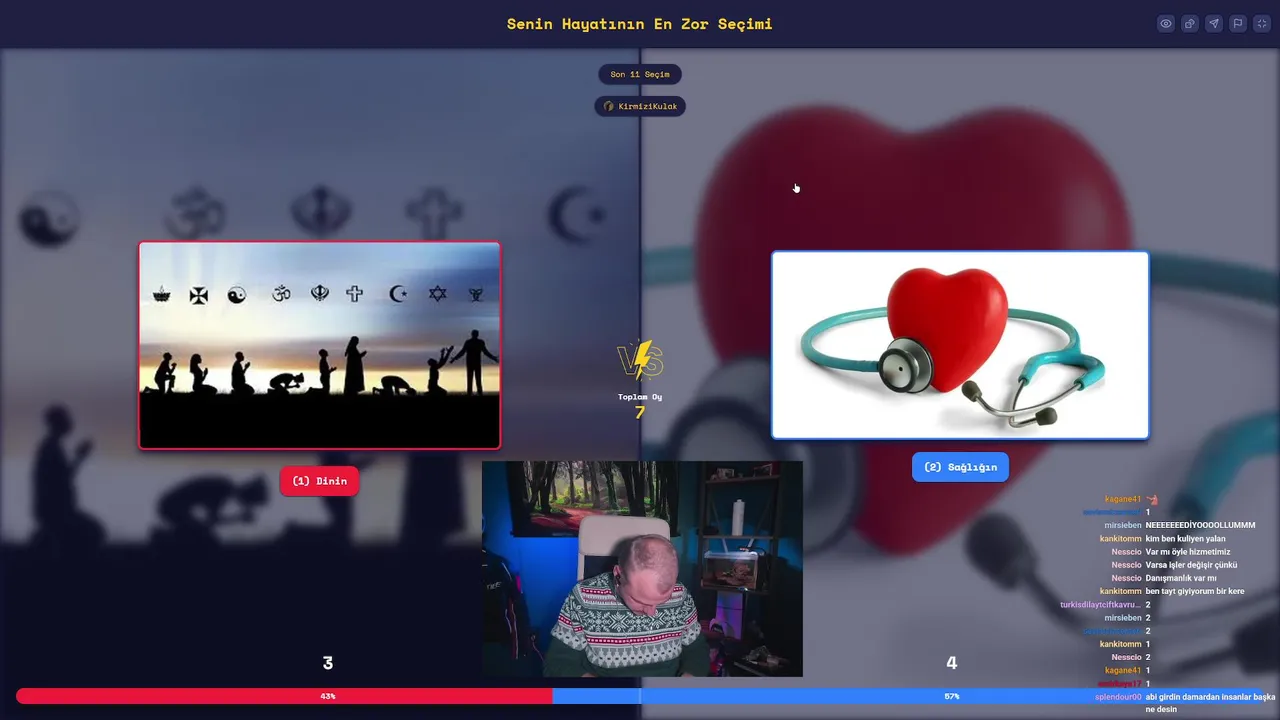1280x720 pixels.
Task: Click the dice randomize icon in header
Action: 1190,24
